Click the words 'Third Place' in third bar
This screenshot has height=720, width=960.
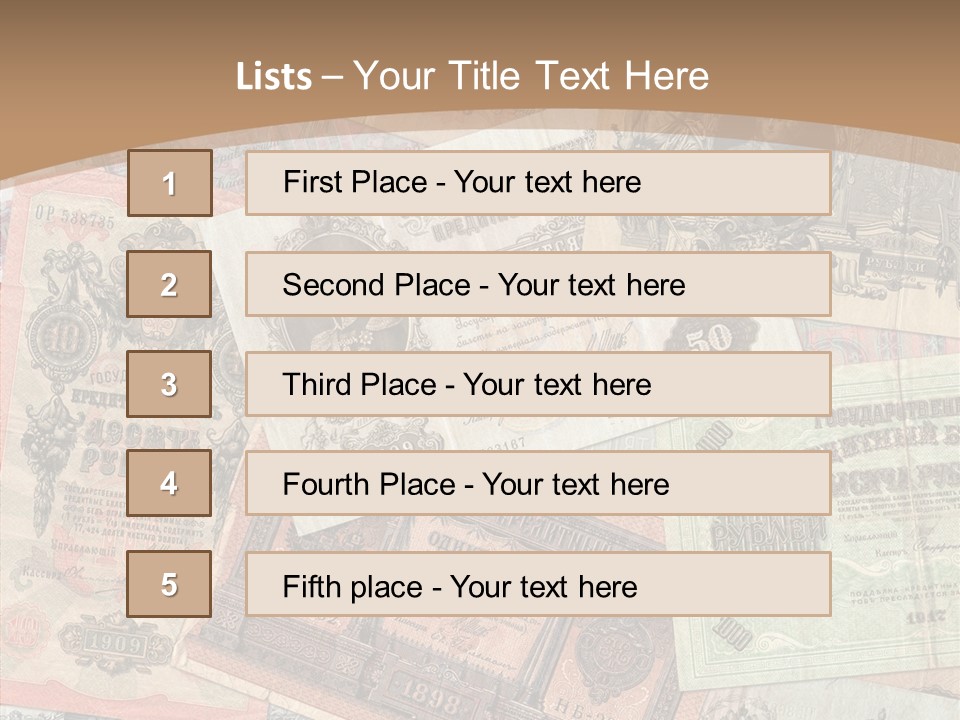coord(359,385)
